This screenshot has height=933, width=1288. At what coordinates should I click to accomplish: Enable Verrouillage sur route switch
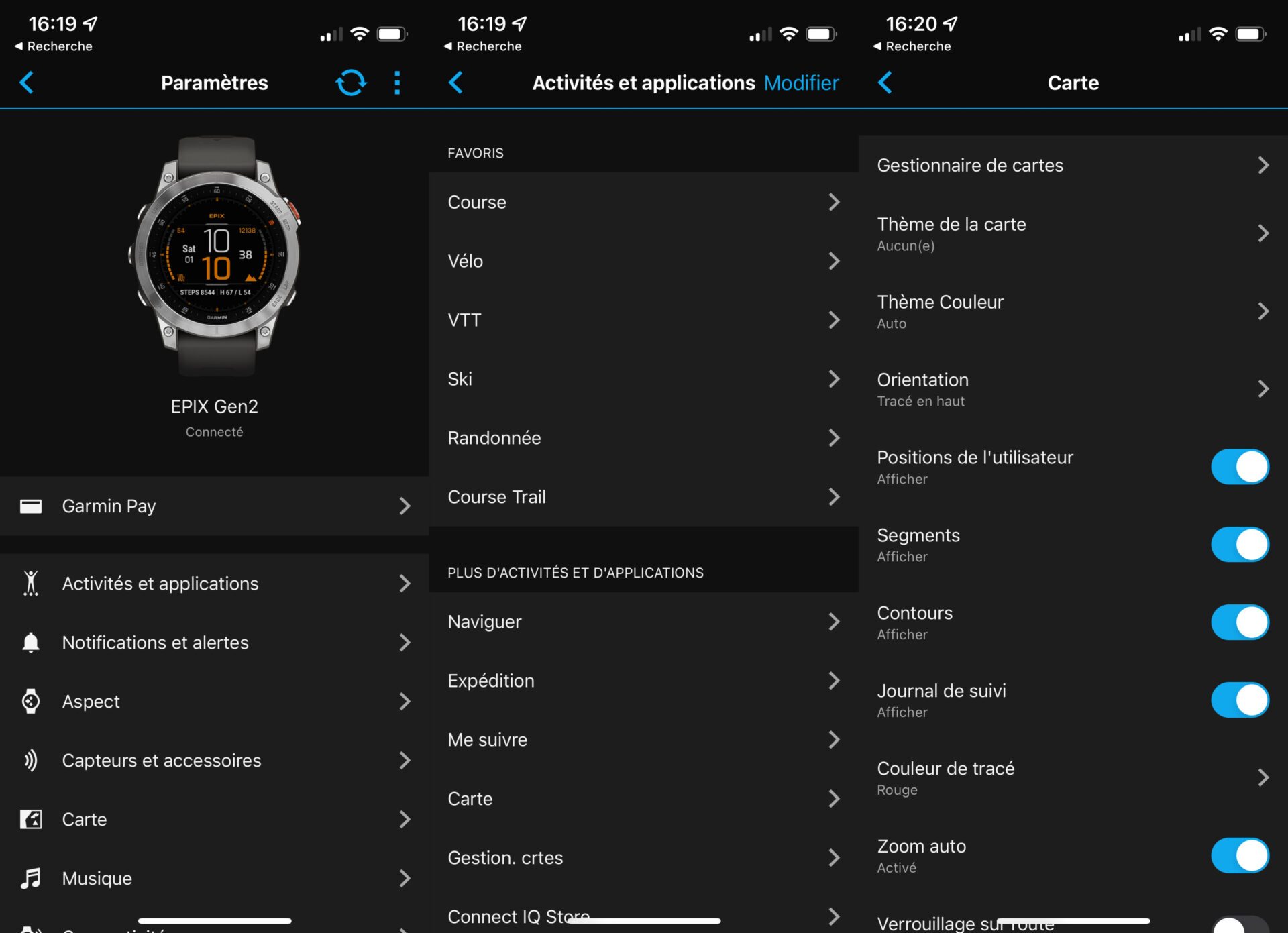(x=1240, y=926)
